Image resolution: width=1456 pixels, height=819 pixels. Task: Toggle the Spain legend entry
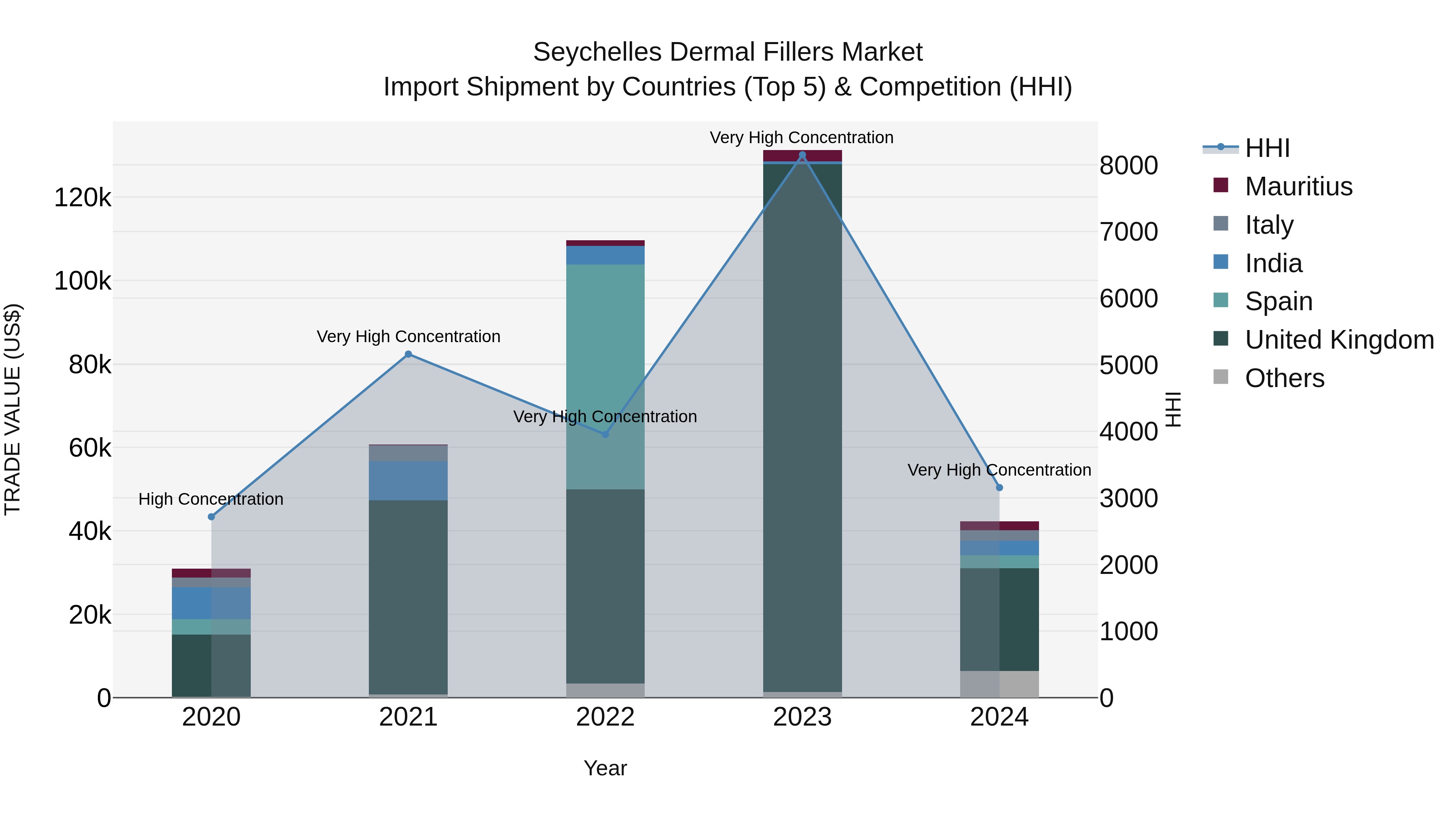pos(1263,301)
